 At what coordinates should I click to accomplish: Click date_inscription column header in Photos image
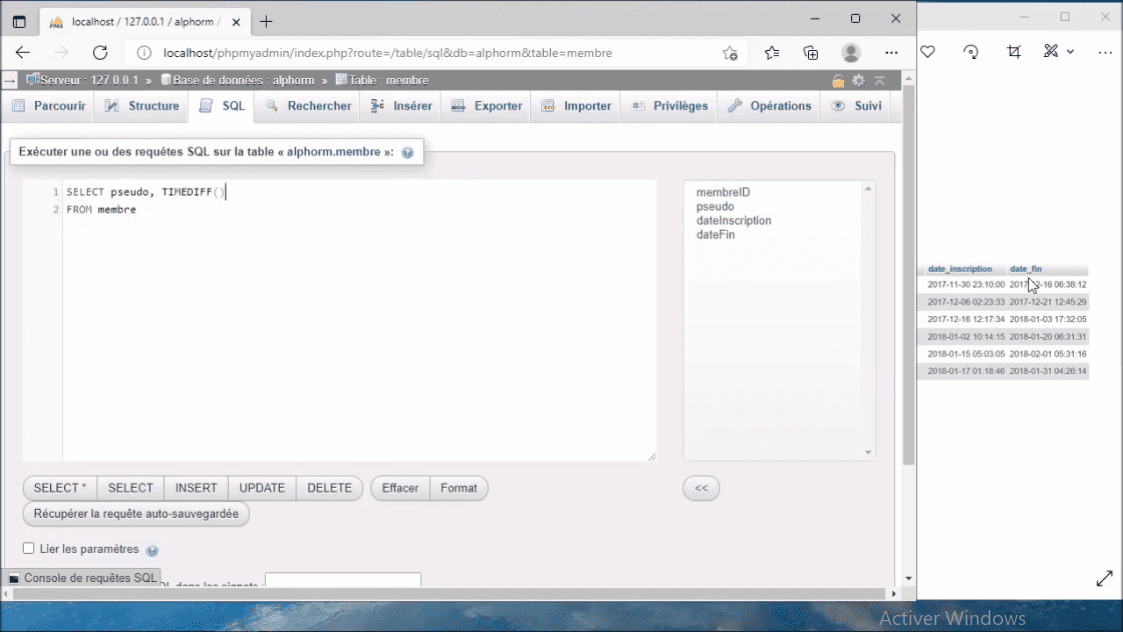click(x=960, y=269)
